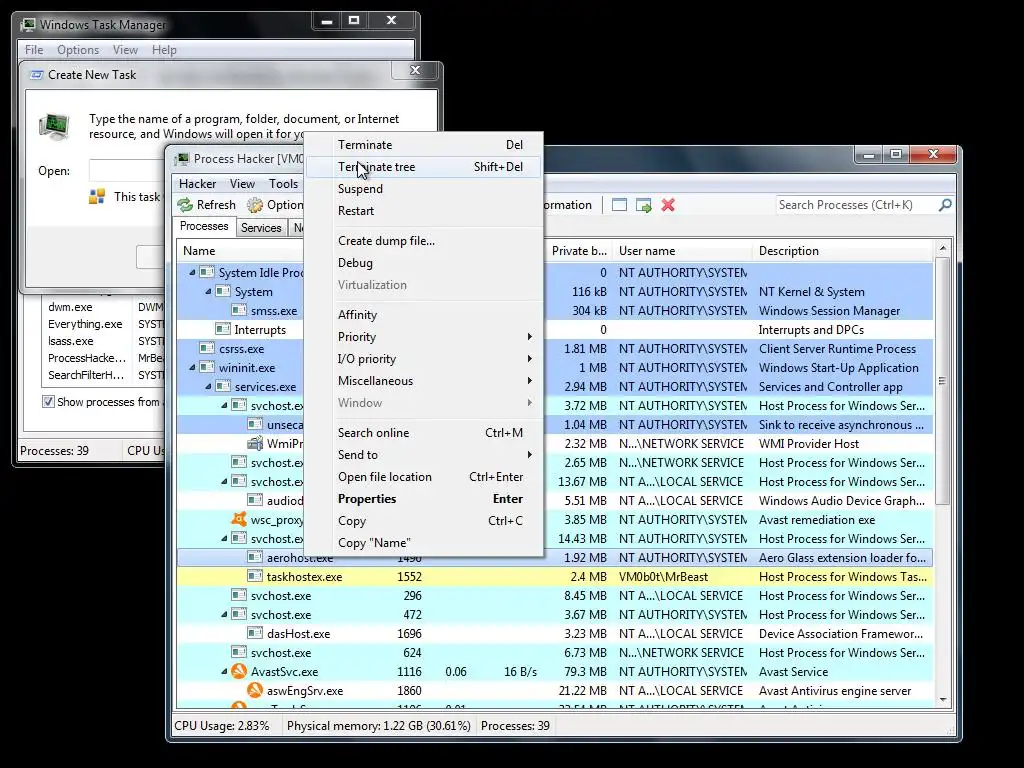
Task: Select WMI Provider Host description cell
Action: coord(808,444)
